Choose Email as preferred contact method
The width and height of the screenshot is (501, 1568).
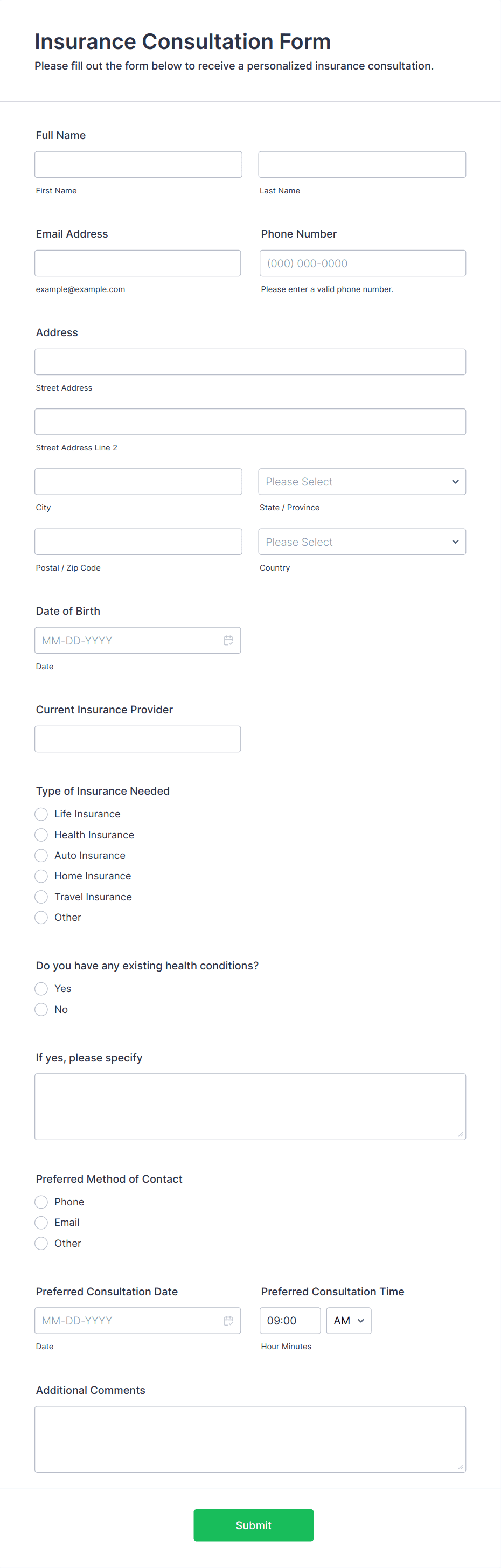41,1222
